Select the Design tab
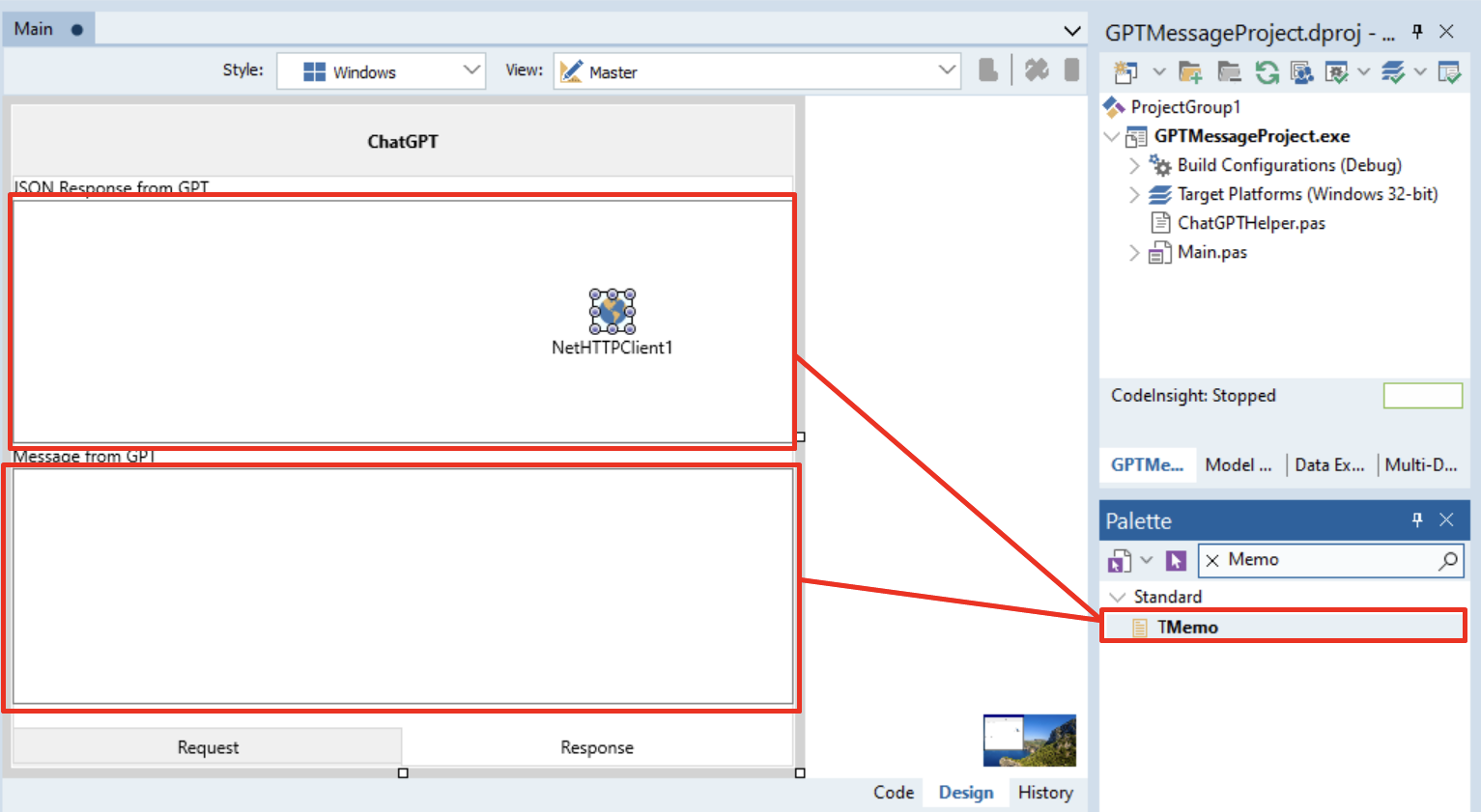Screen dimensions: 1481x812 pos(966,793)
